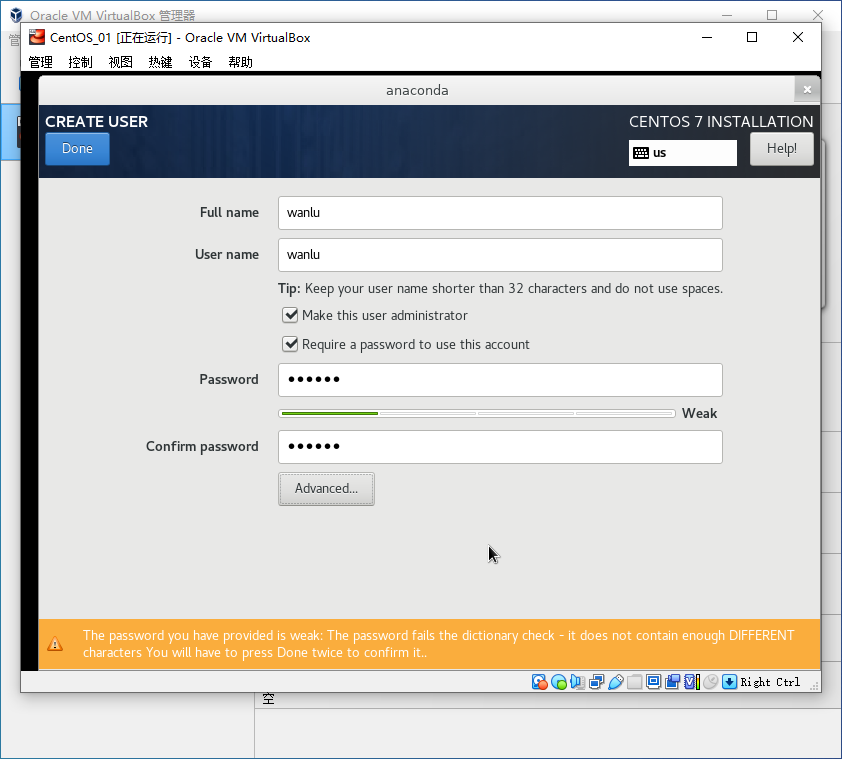
Task: Toggle Require a password checkbox
Action: click(290, 344)
